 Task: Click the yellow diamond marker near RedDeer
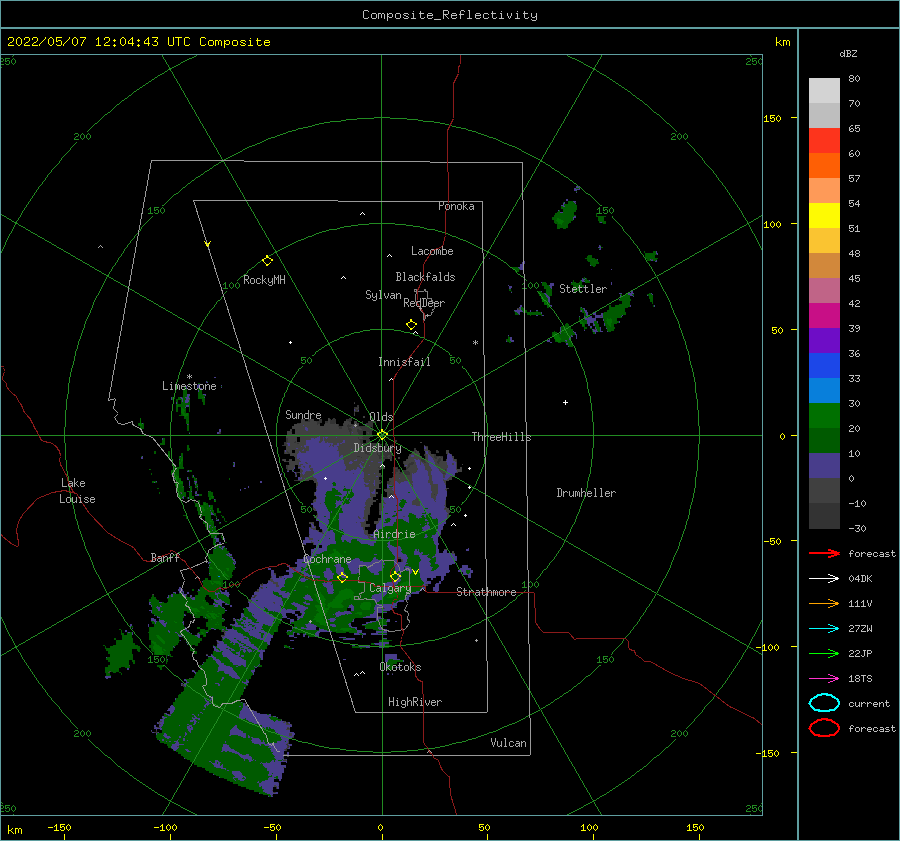(x=411, y=325)
